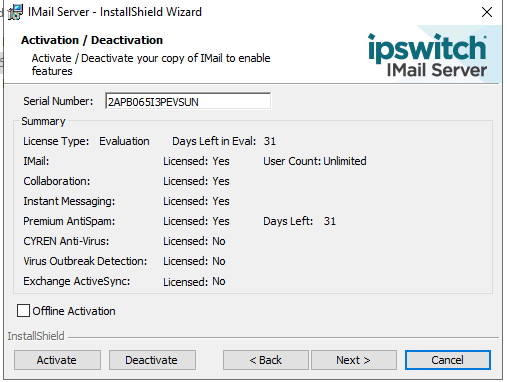The height and width of the screenshot is (382, 507).
Task: Enable the Offline Activation checkbox
Action: (23, 311)
